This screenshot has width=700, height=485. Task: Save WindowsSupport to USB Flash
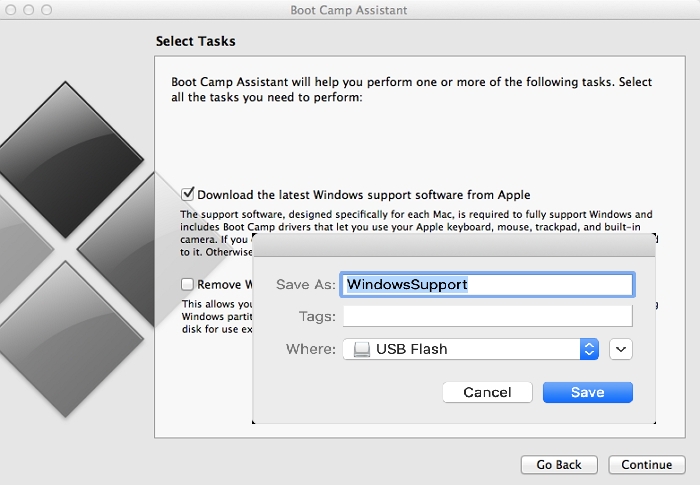(x=588, y=392)
